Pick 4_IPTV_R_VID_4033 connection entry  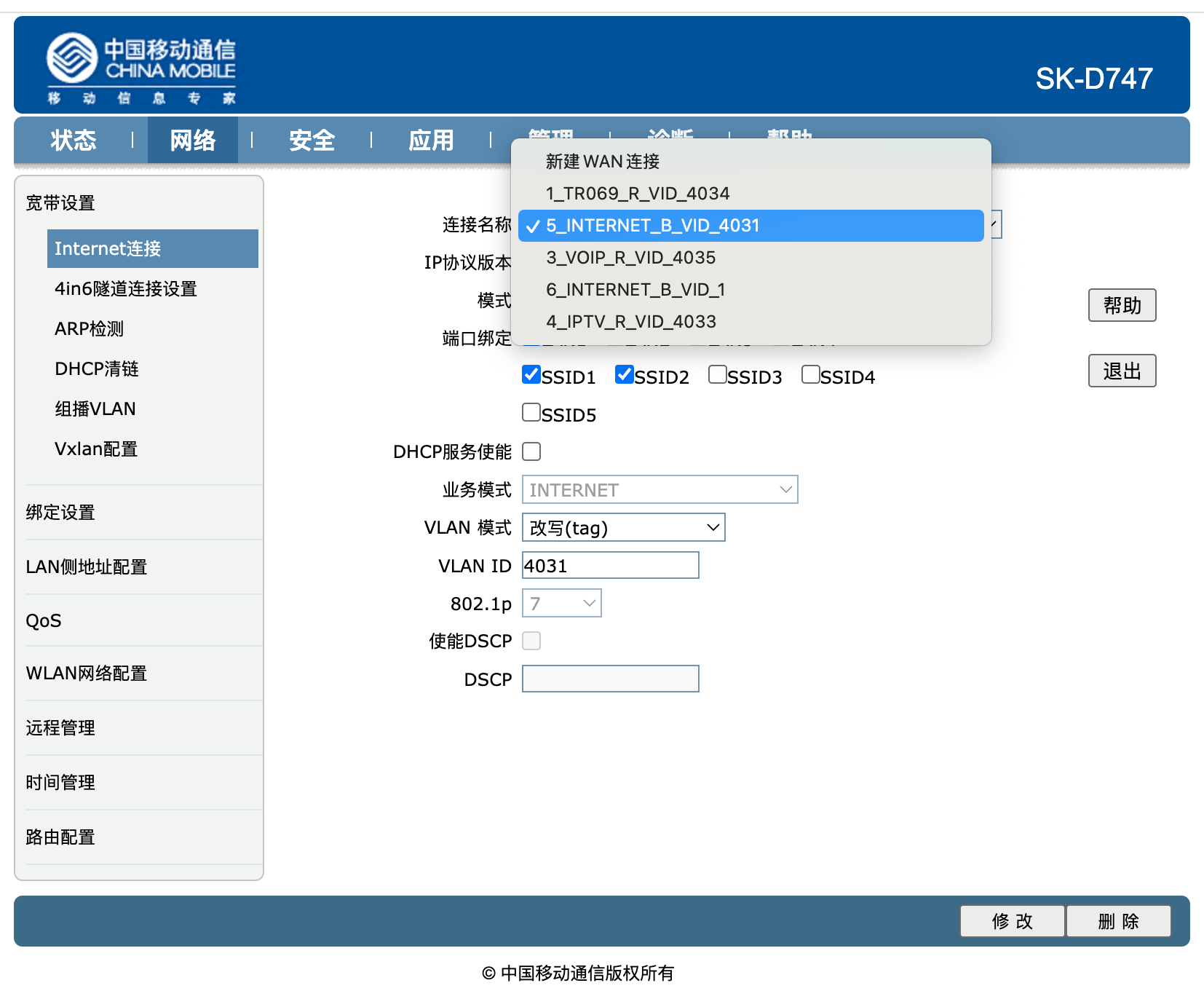(631, 322)
